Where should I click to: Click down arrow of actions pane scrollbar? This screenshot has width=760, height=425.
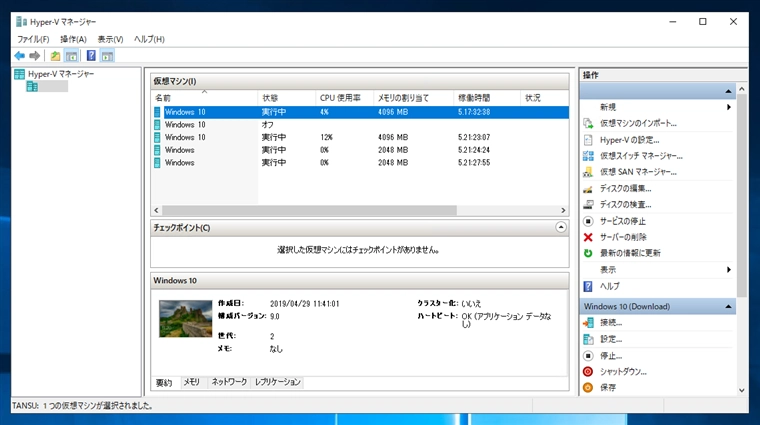click(x=742, y=390)
